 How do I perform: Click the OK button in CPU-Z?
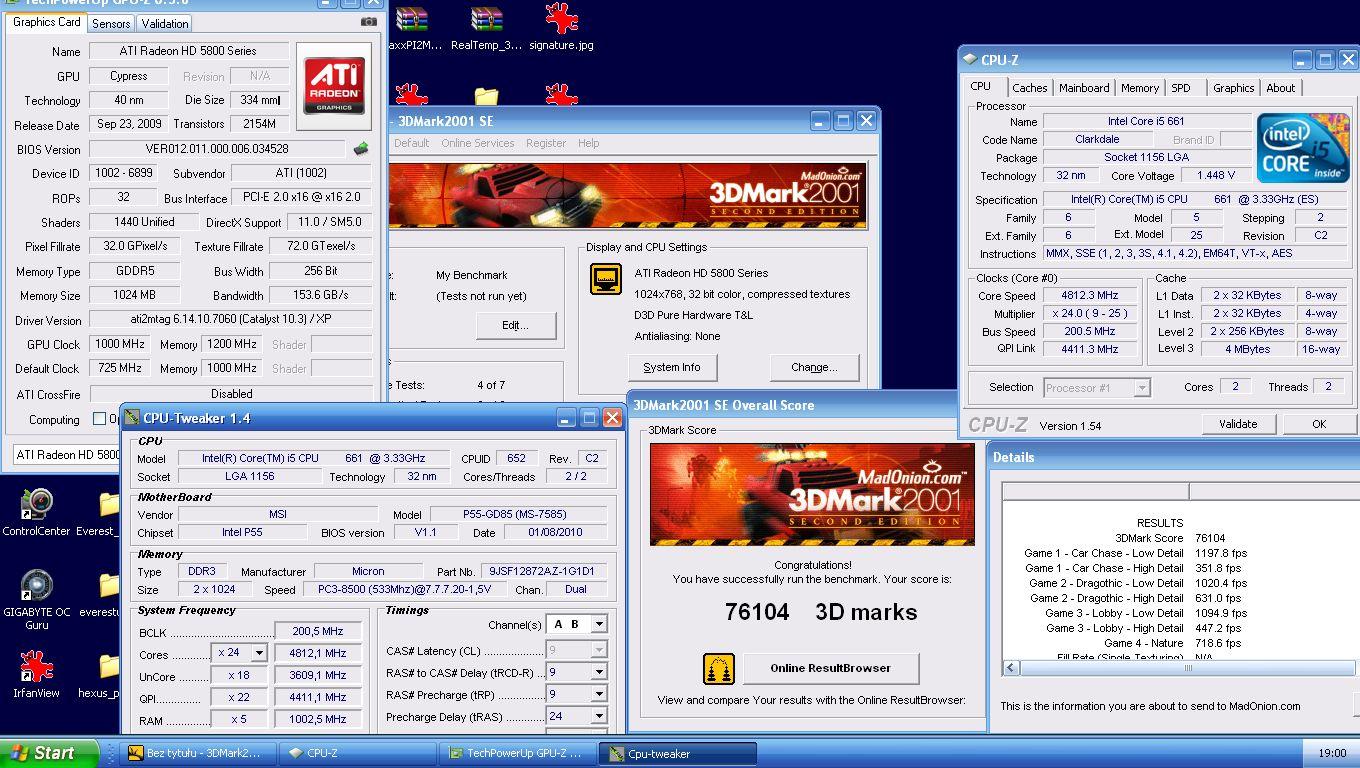point(1319,424)
